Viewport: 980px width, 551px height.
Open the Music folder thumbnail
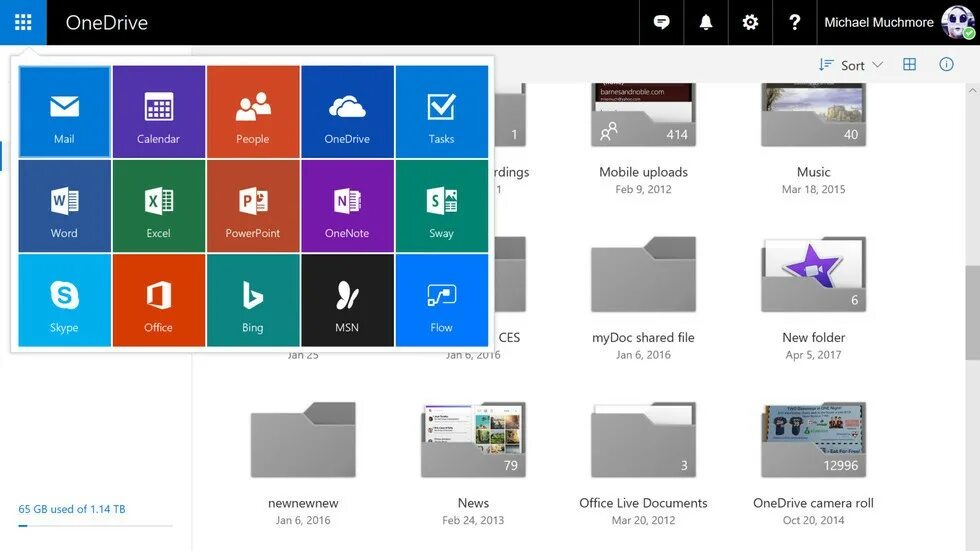(x=813, y=115)
